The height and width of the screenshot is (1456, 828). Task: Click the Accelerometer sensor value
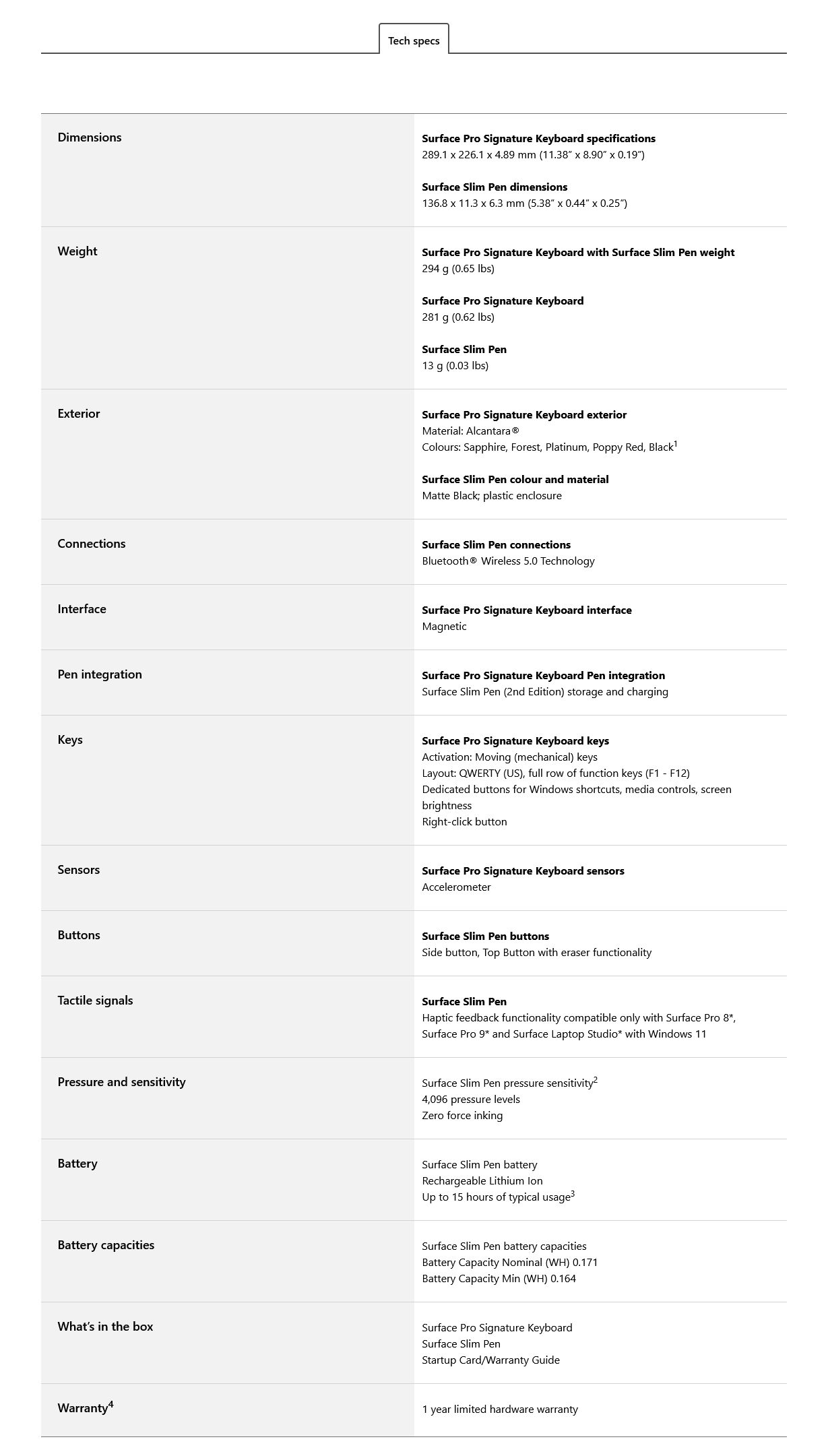pyautogui.click(x=456, y=887)
